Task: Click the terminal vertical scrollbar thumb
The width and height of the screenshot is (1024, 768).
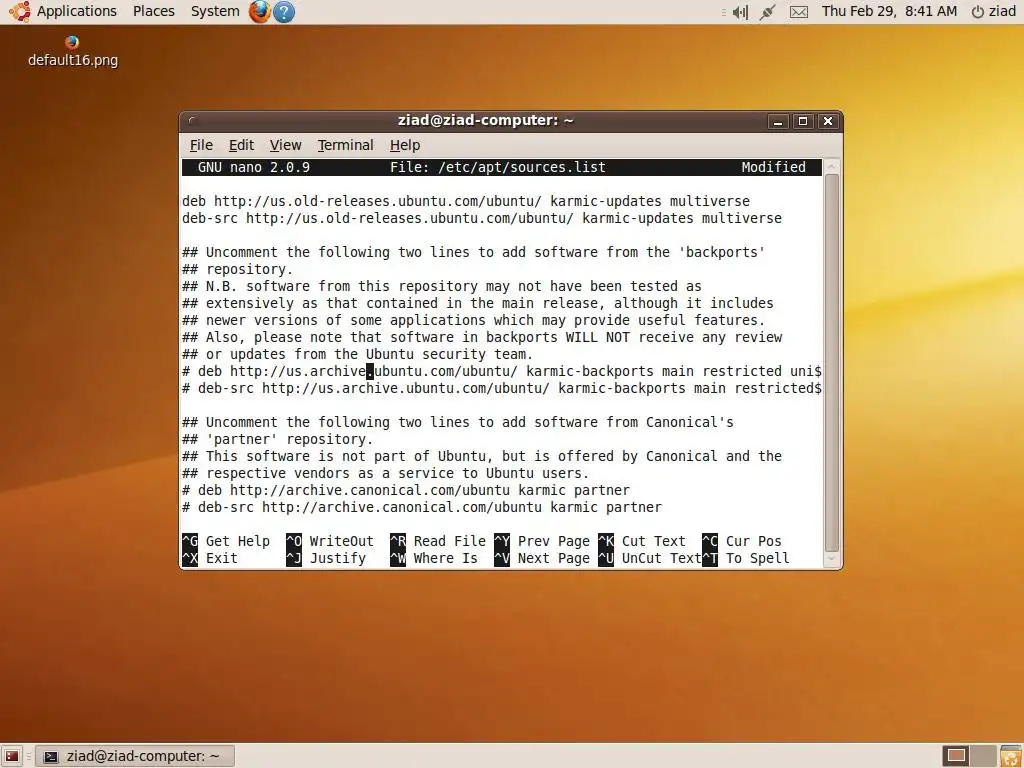Action: (831, 363)
